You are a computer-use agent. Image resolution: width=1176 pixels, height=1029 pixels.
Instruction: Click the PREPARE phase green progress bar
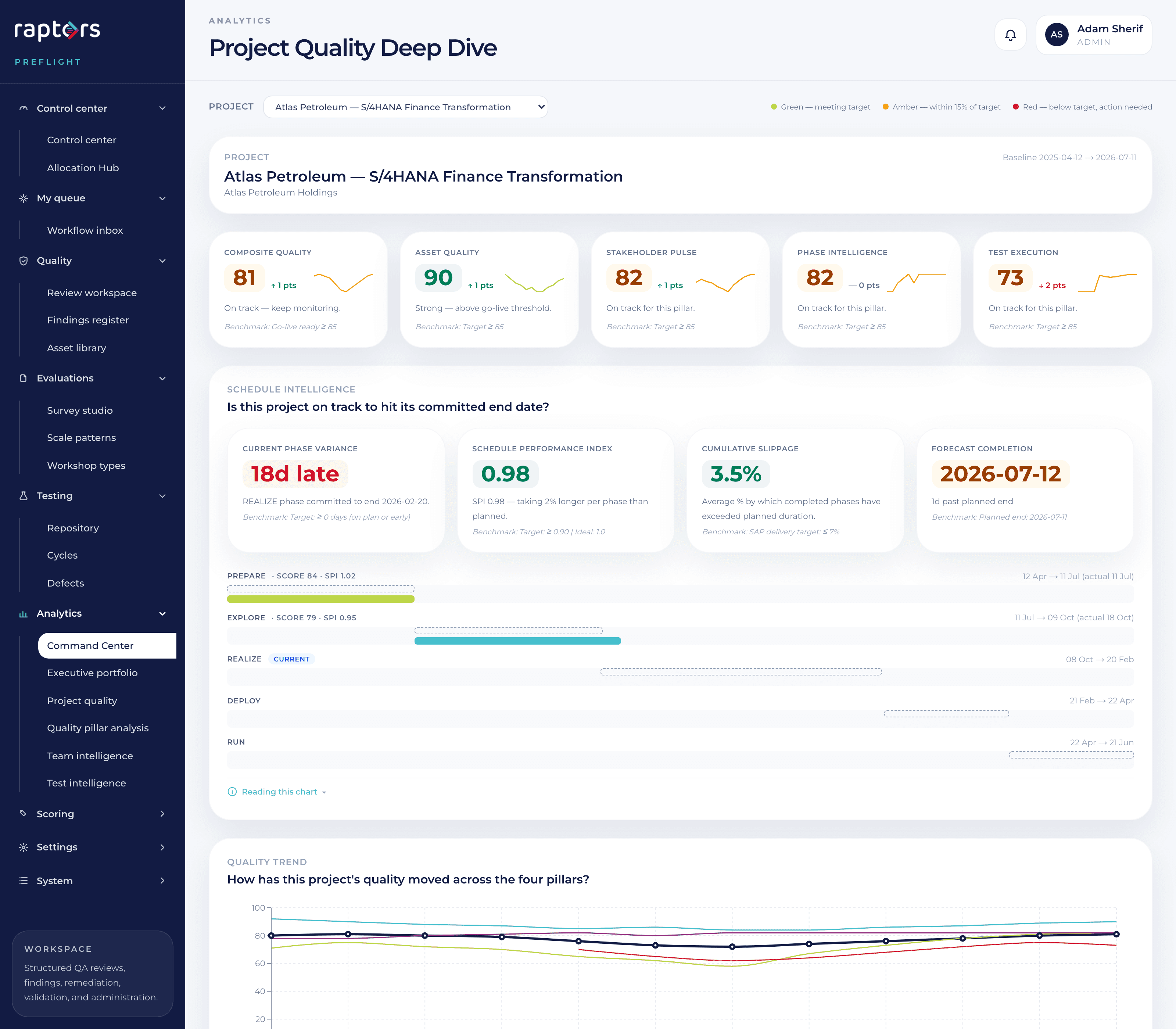pos(320,599)
